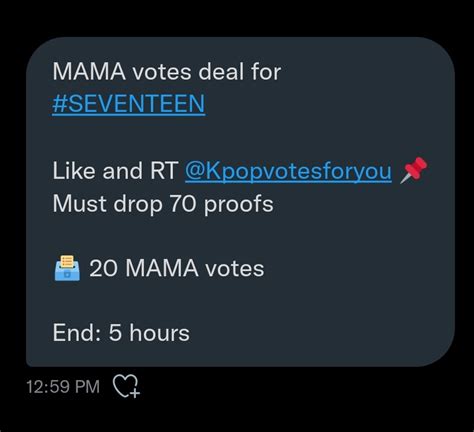Select the 'Must drop 70 proofs' line
This screenshot has height=432, width=474.
pos(163,204)
